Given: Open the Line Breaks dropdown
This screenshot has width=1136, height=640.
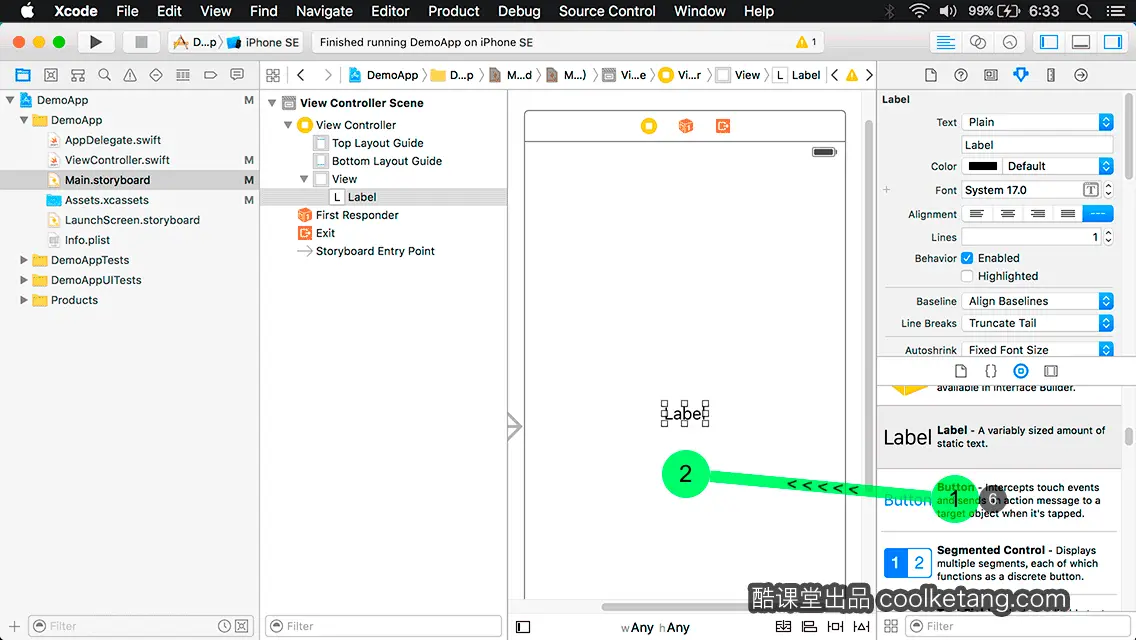Looking at the screenshot, I should tap(1037, 323).
